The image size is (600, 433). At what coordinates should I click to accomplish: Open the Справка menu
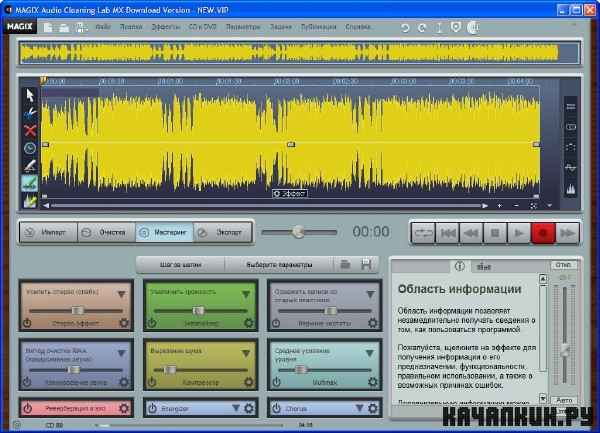tap(358, 27)
